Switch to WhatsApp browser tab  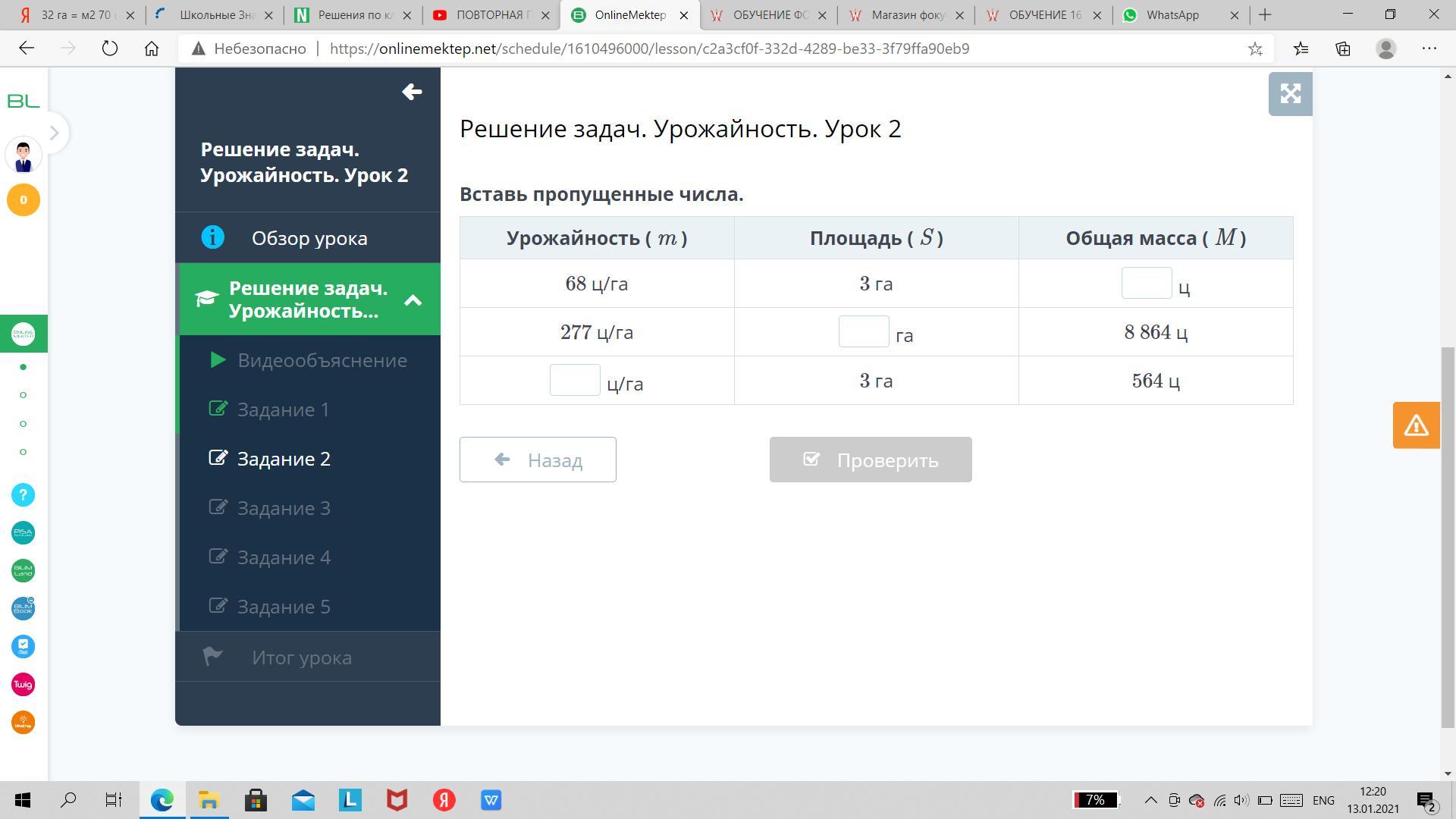tap(1172, 14)
